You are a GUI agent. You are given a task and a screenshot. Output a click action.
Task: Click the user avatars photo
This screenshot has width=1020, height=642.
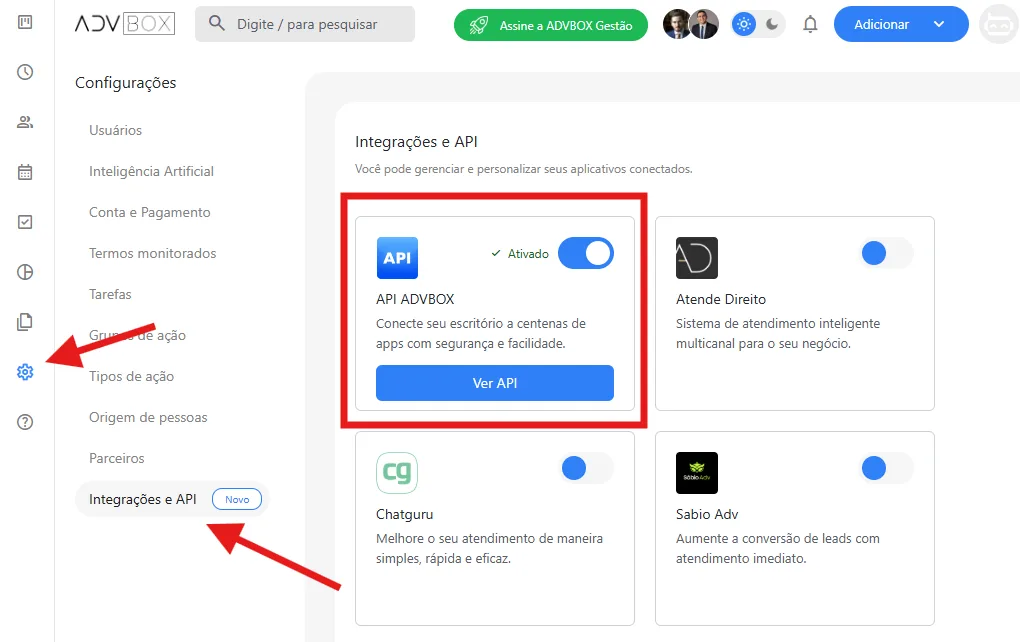691,25
